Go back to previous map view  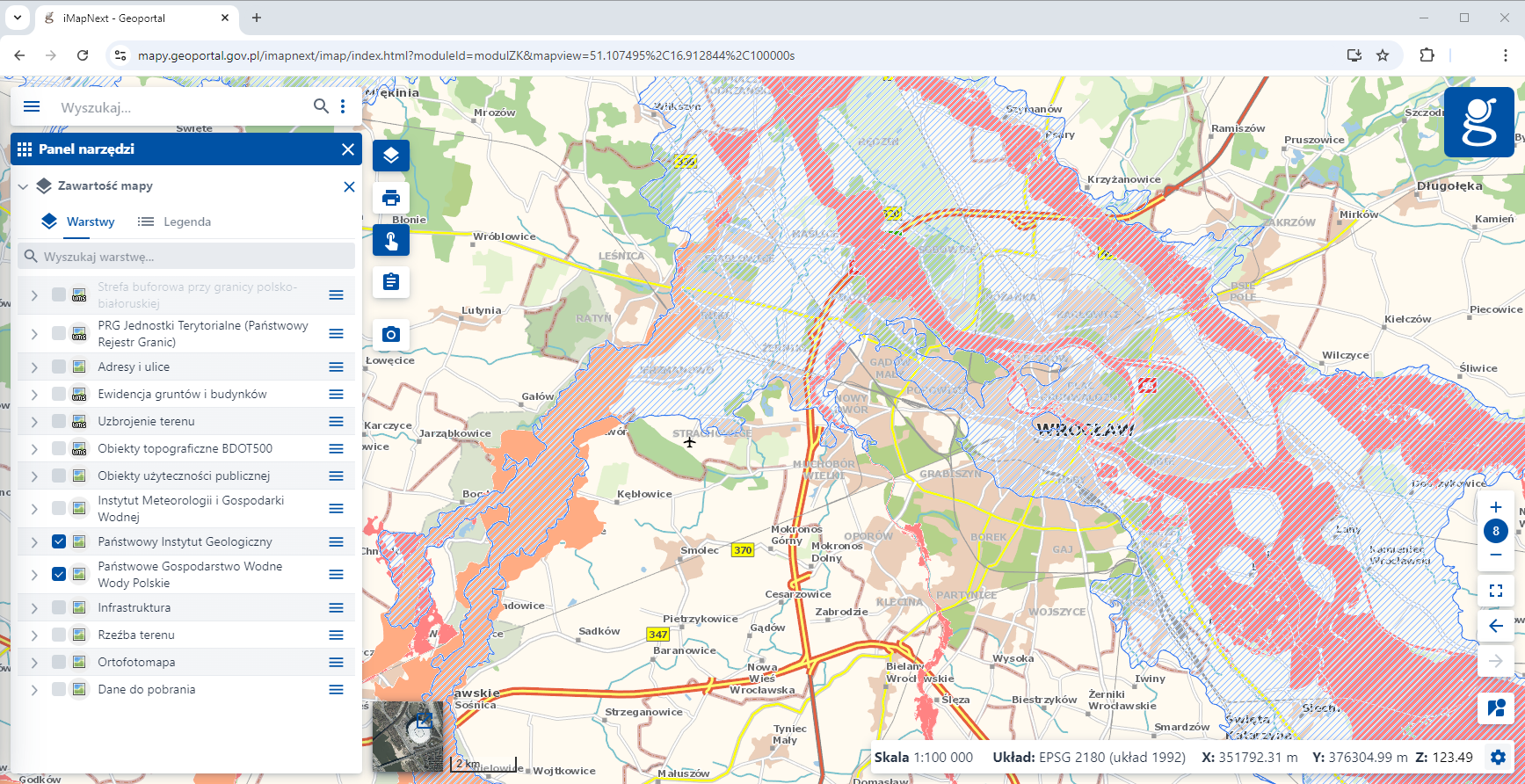coord(1495,626)
